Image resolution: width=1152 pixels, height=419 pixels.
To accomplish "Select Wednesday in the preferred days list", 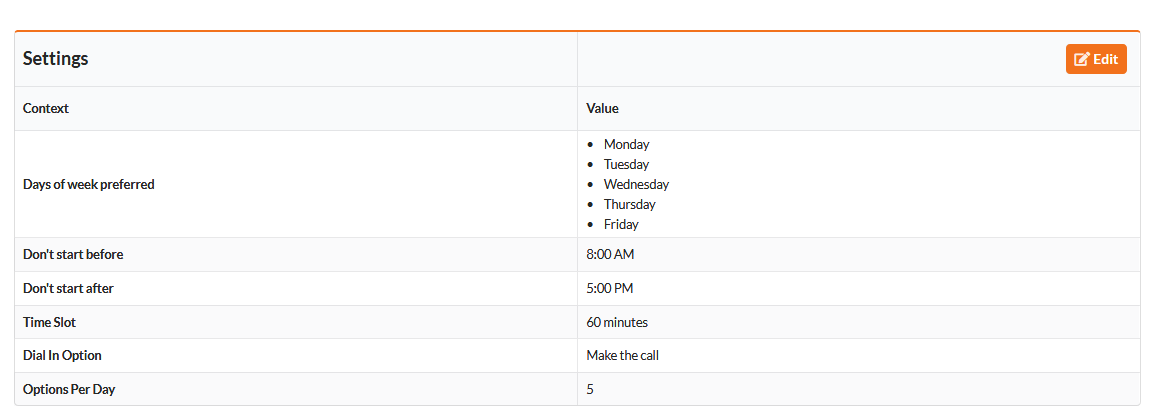I will pos(636,184).
